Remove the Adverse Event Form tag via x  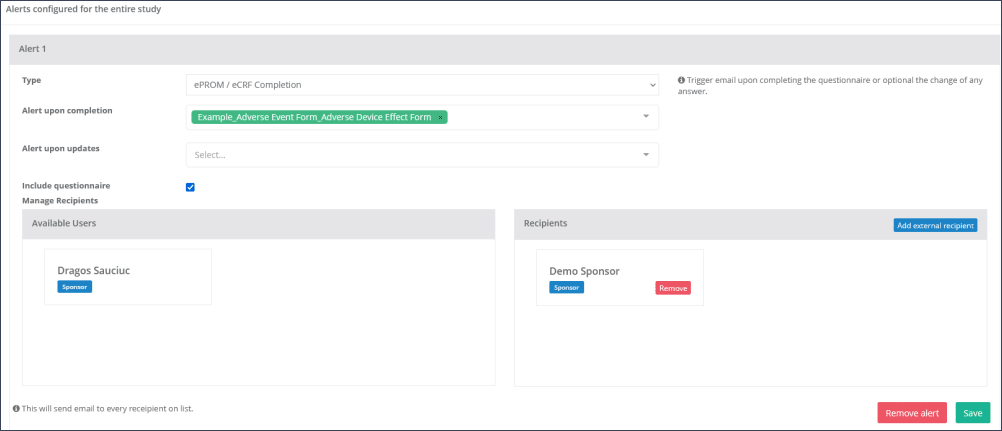[440, 117]
